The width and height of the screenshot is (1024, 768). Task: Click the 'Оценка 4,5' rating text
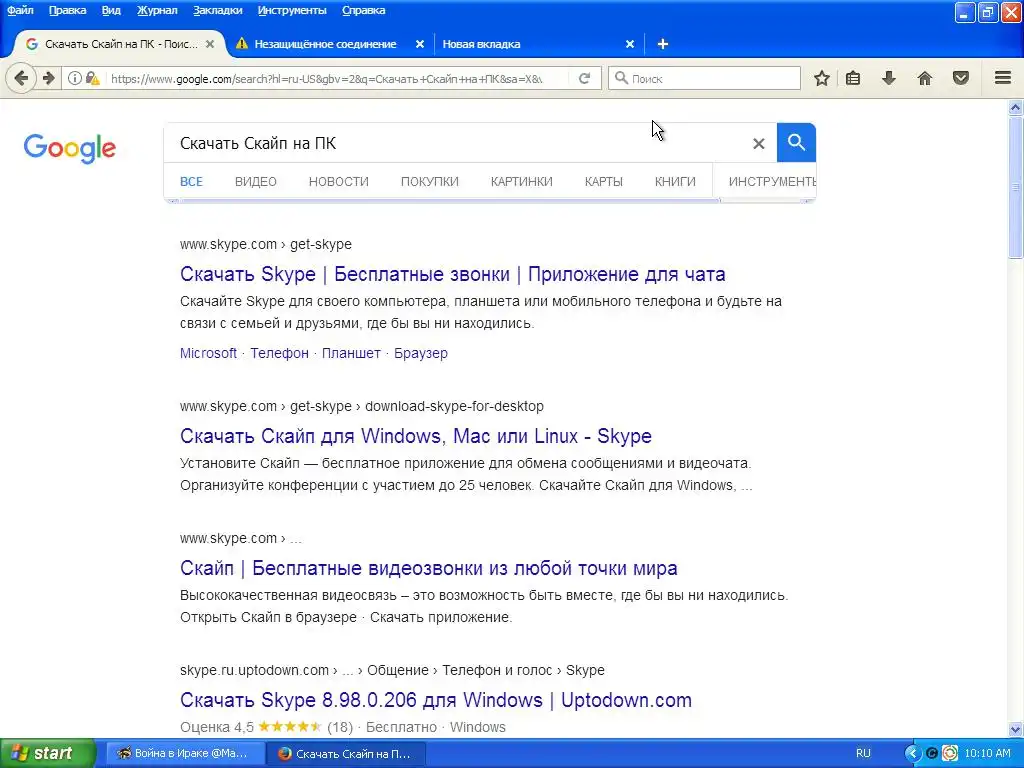[x=217, y=727]
